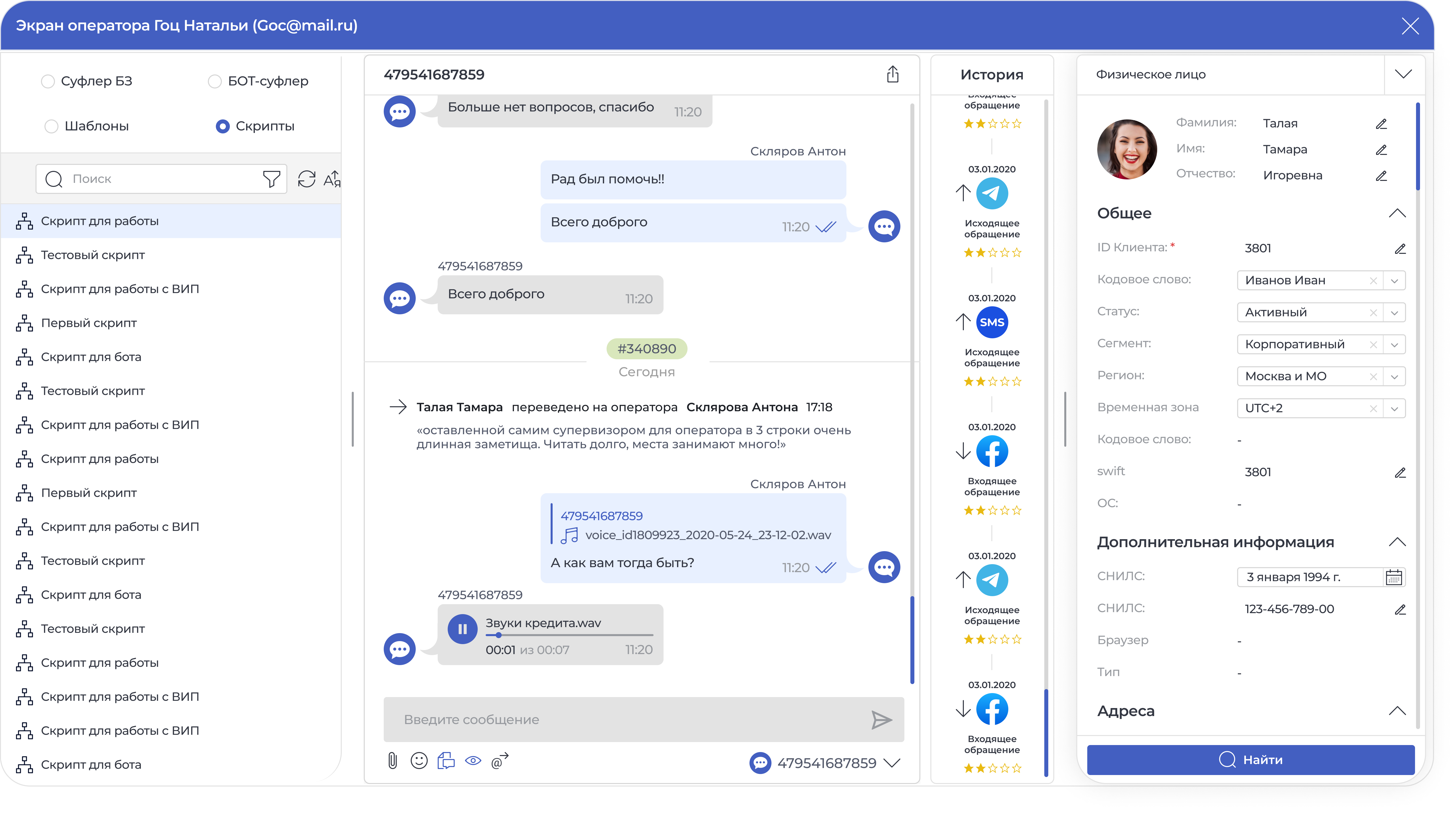Click the sort alphabetically icon
The image size is (1456, 814).
pos(332,179)
